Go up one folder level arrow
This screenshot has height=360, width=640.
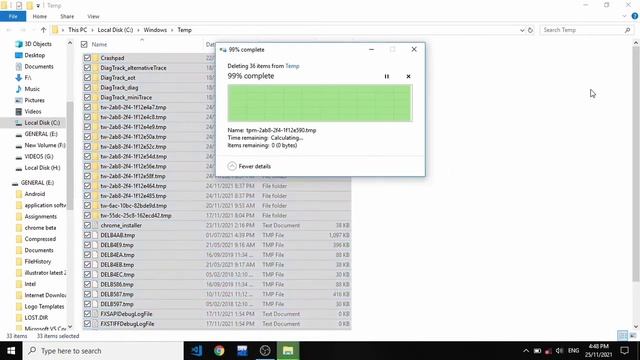tap(43, 30)
